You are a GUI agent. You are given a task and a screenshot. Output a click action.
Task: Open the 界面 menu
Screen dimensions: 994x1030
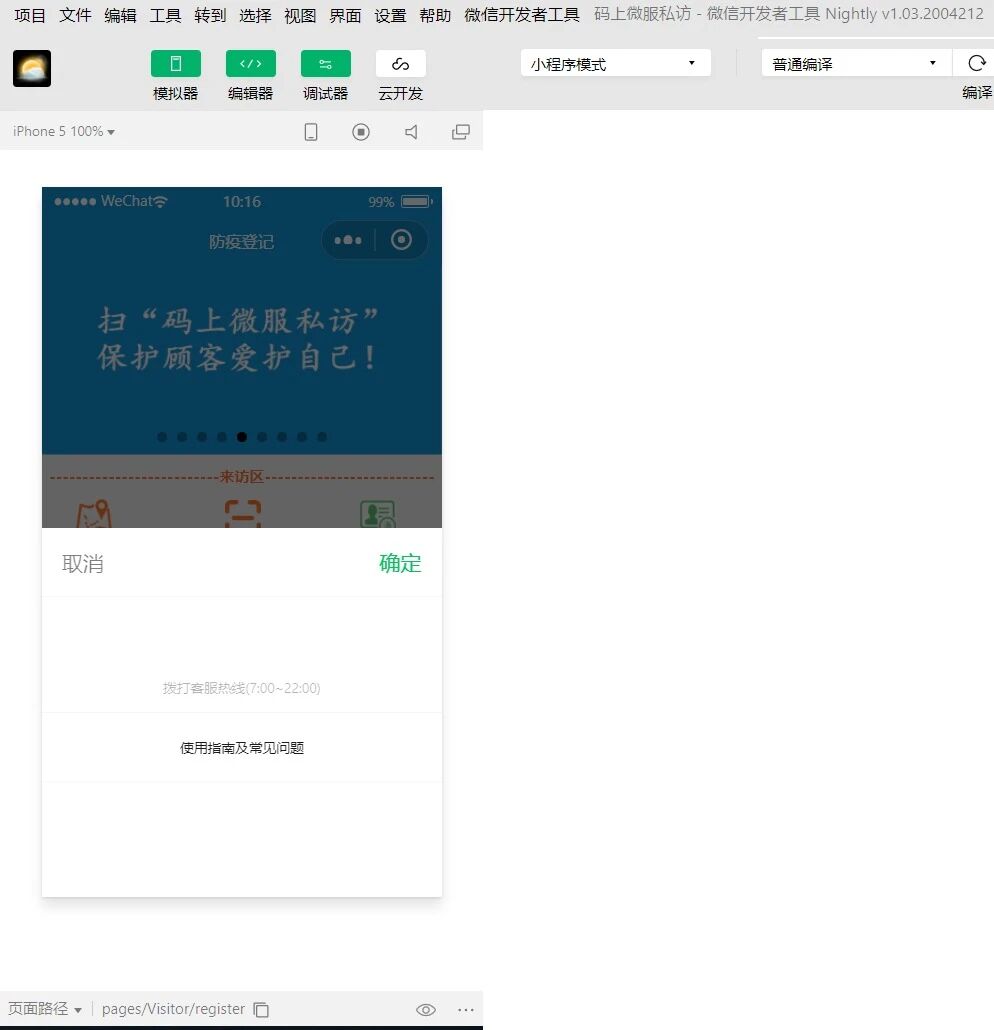point(345,15)
